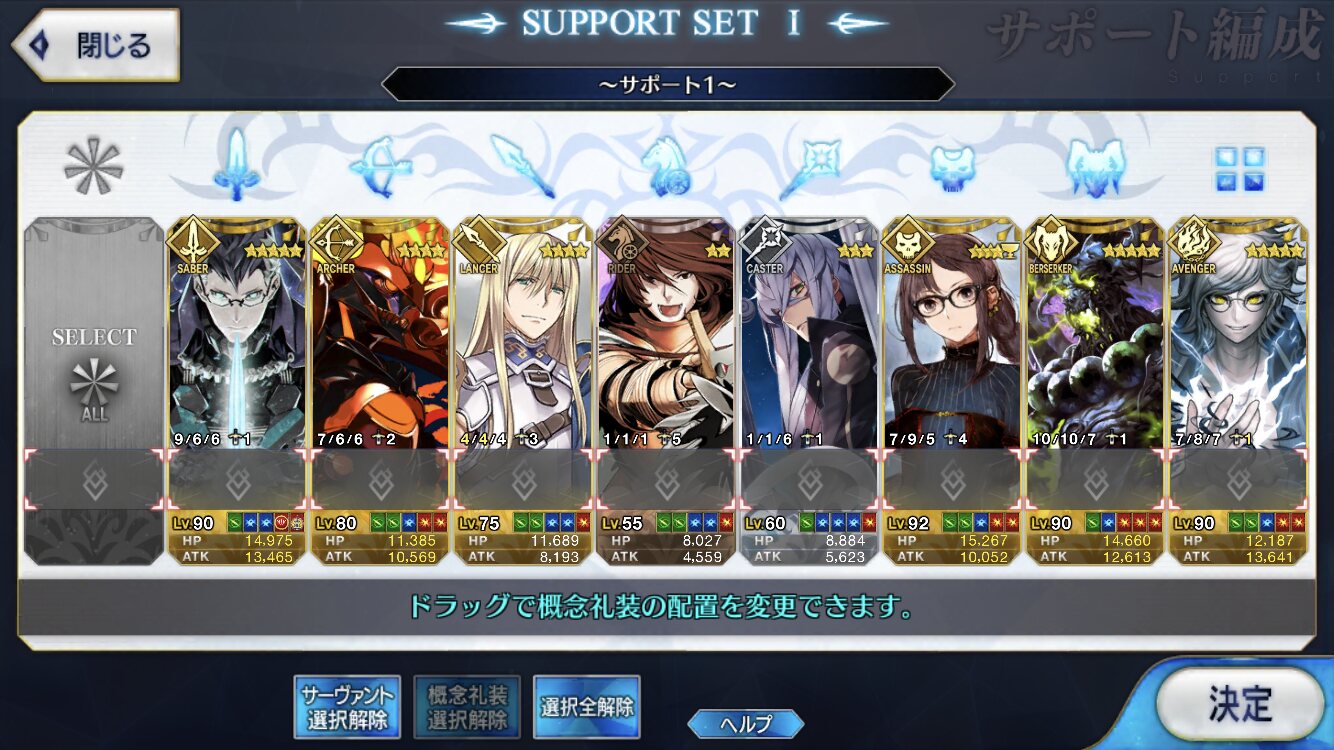Choose the Lv.90 Saber servant card

236,391
